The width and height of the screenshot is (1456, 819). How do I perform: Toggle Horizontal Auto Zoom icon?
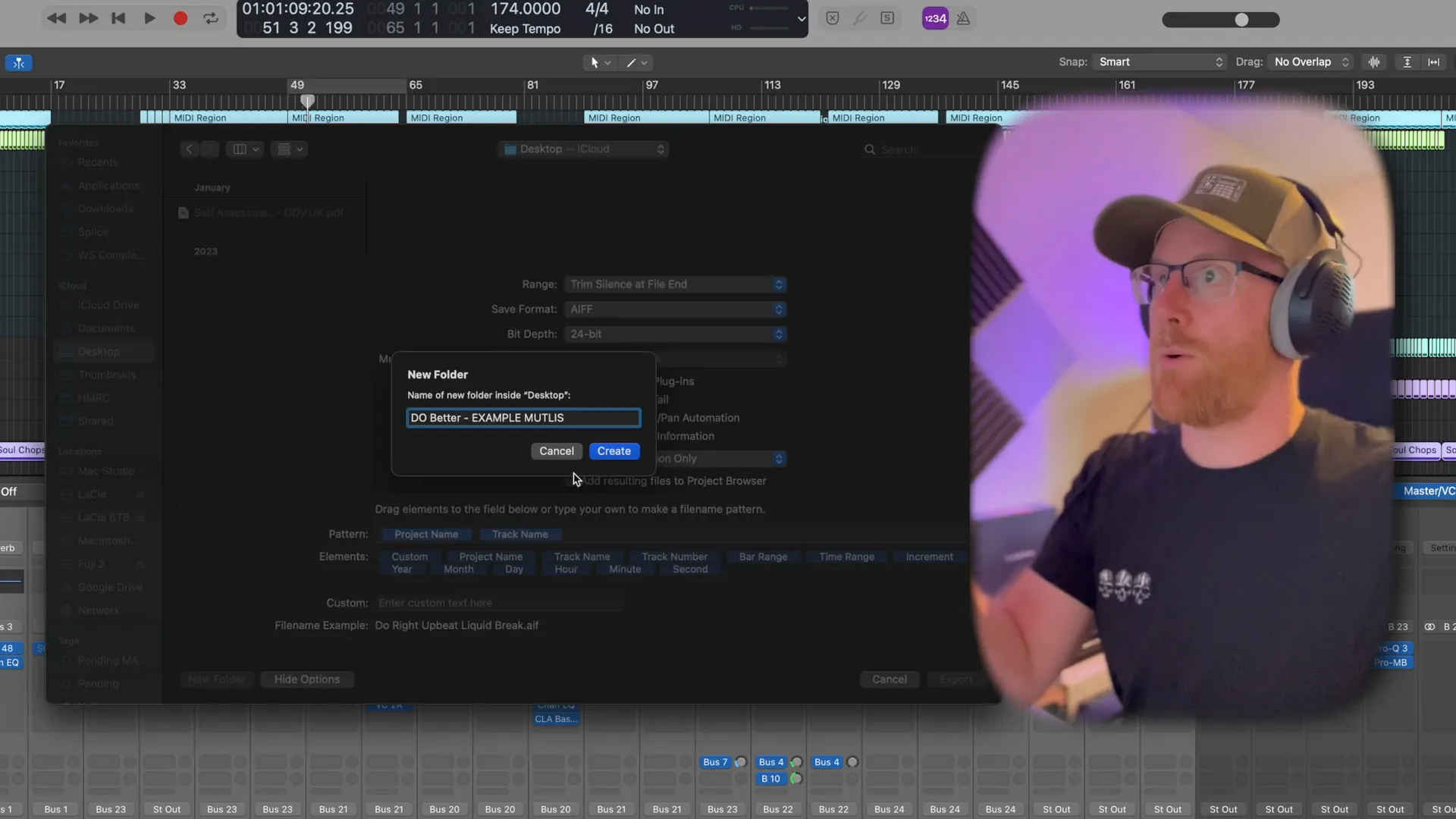coord(1433,62)
